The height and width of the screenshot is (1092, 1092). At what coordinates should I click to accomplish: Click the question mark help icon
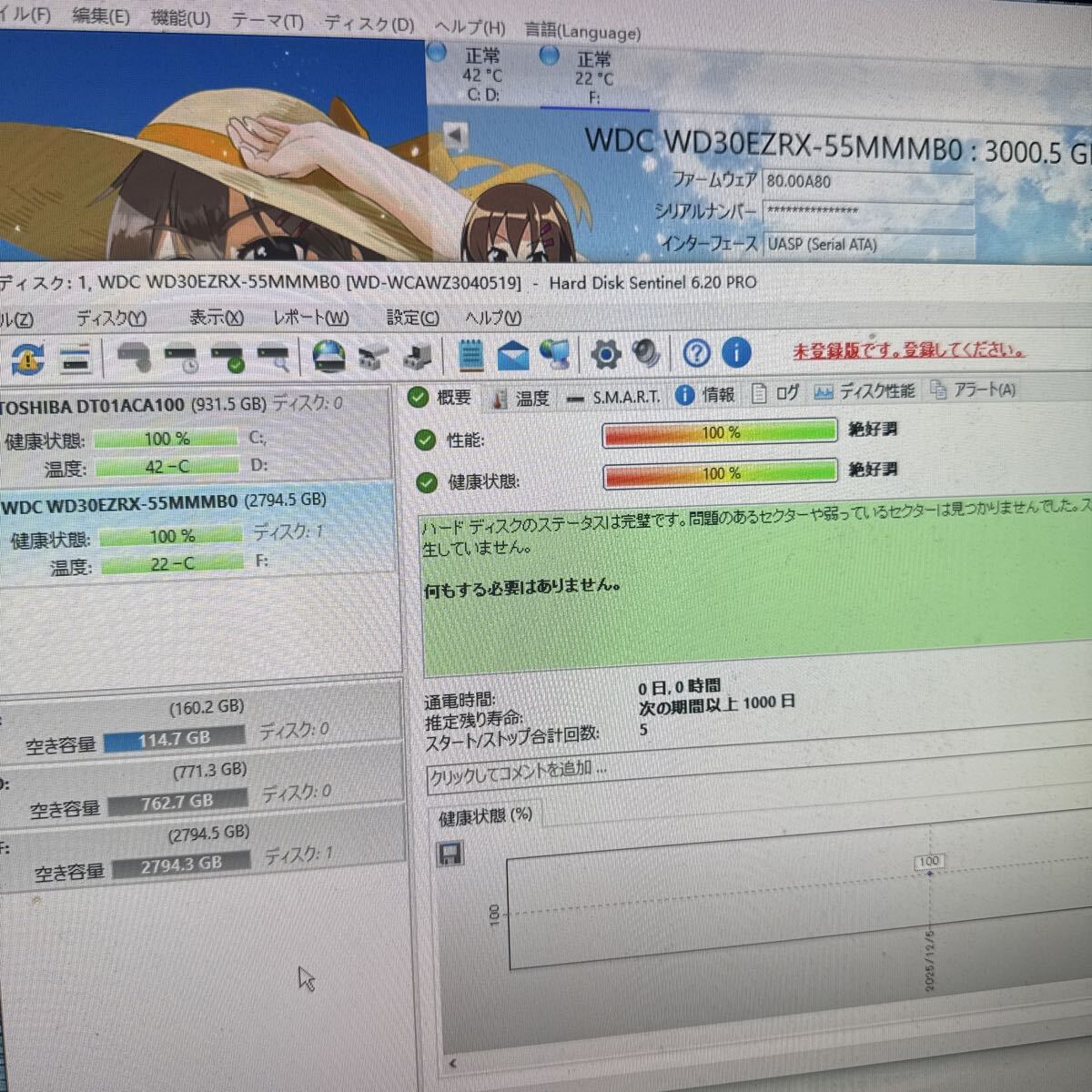tap(697, 352)
